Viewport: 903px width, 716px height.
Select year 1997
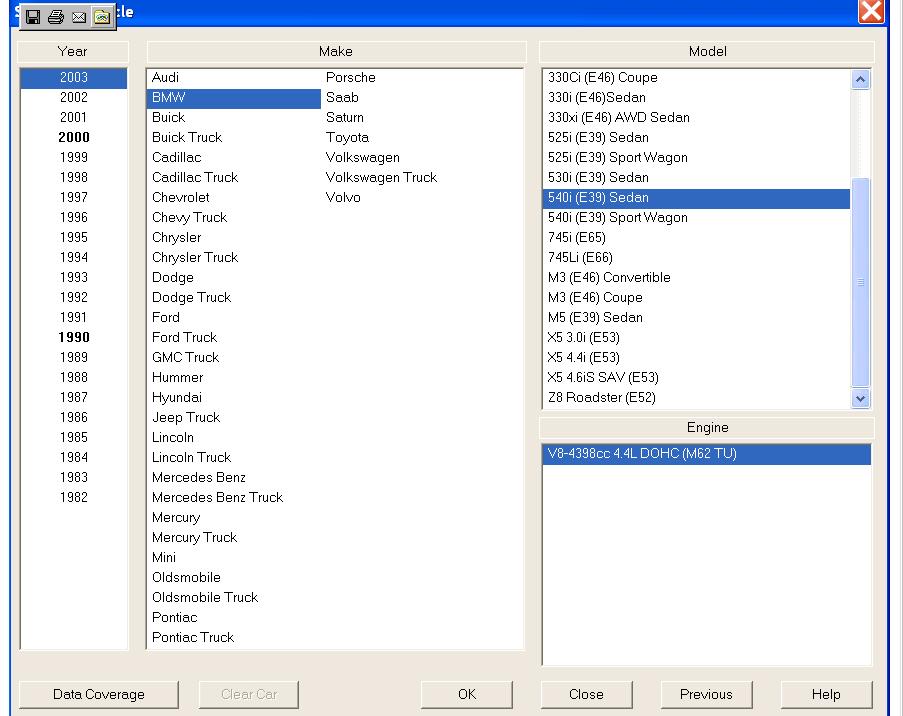[74, 197]
